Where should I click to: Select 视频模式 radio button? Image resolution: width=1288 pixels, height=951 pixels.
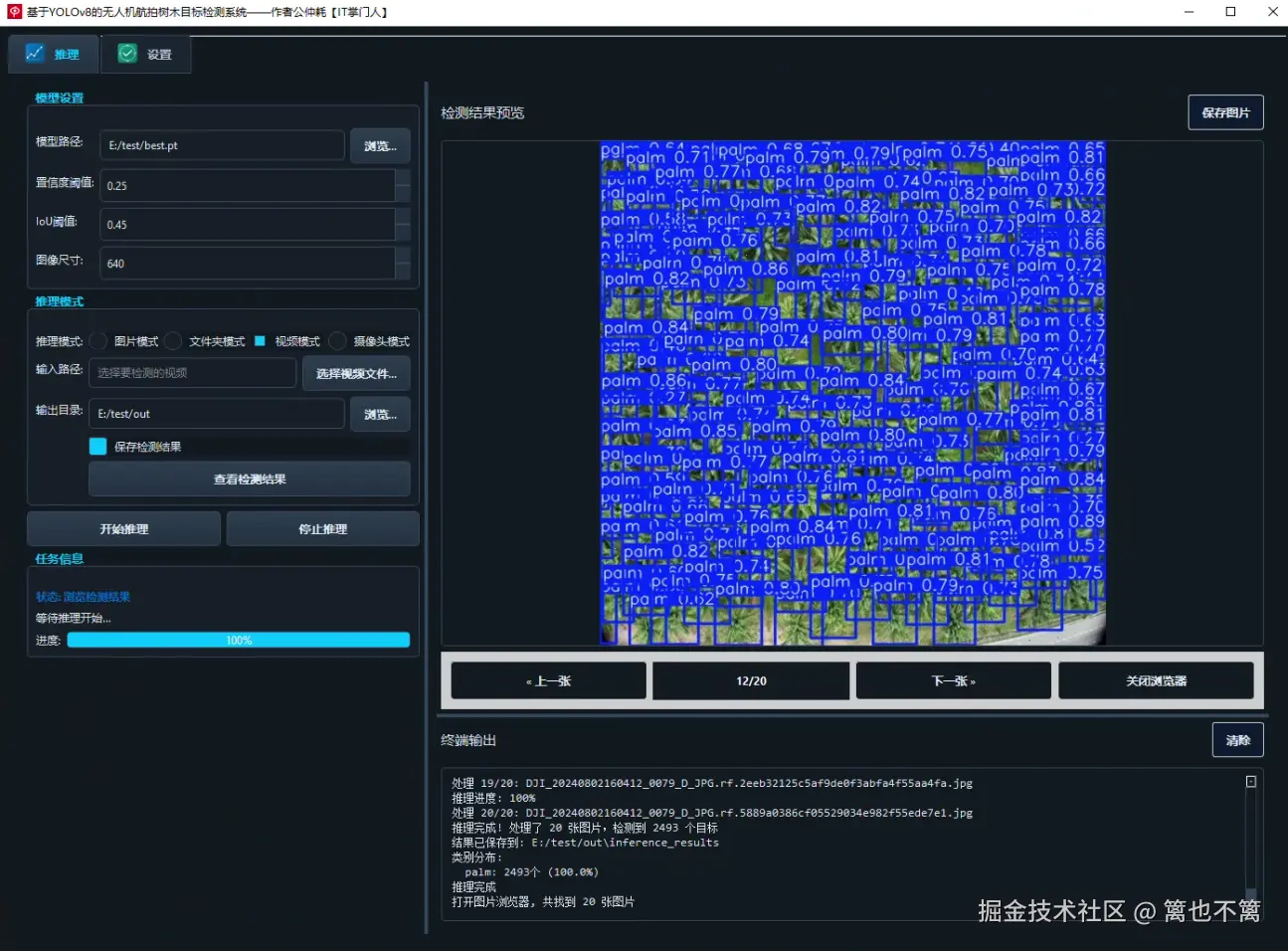[260, 341]
